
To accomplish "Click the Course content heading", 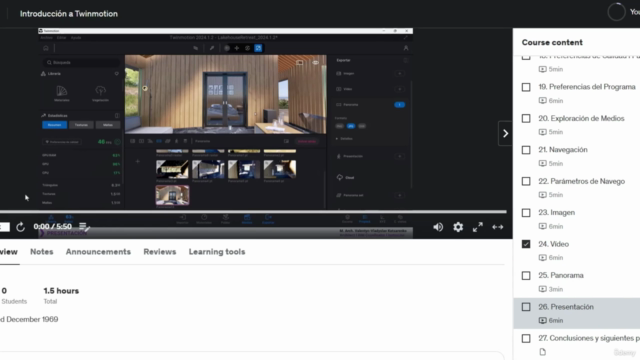I will click(x=552, y=42).
